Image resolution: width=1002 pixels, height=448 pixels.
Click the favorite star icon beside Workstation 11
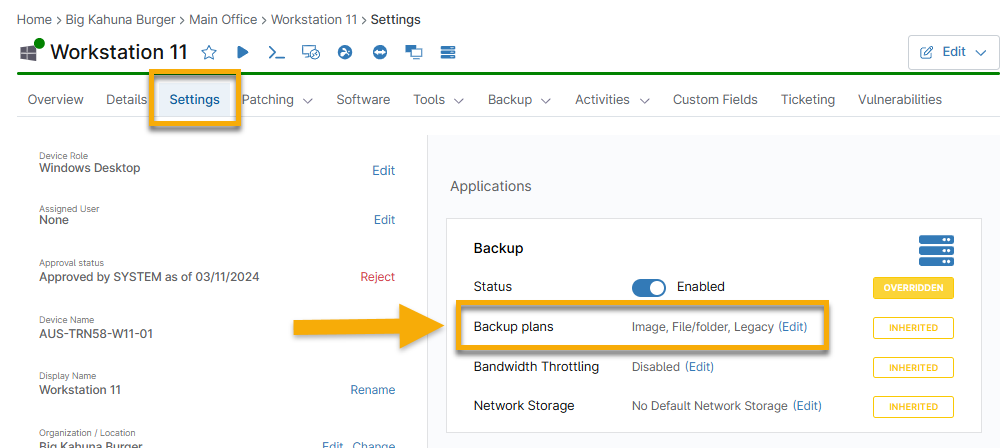(209, 52)
